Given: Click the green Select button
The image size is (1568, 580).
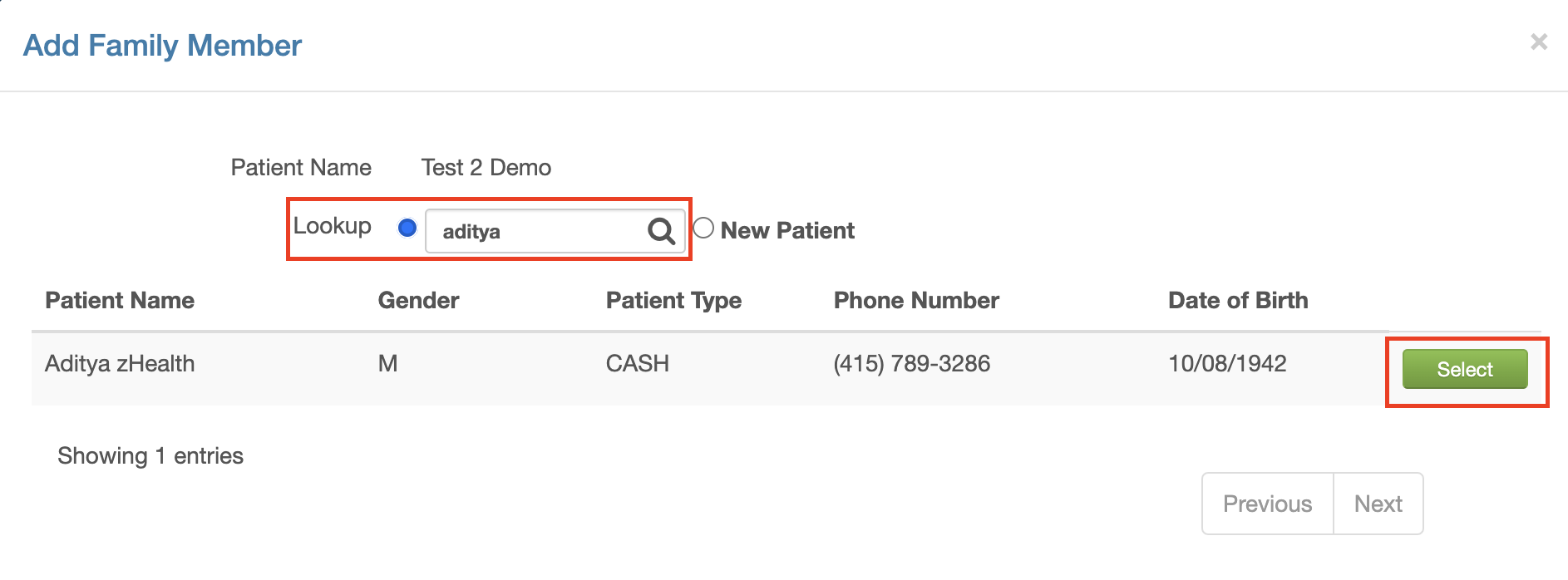Looking at the screenshot, I should point(1465,369).
